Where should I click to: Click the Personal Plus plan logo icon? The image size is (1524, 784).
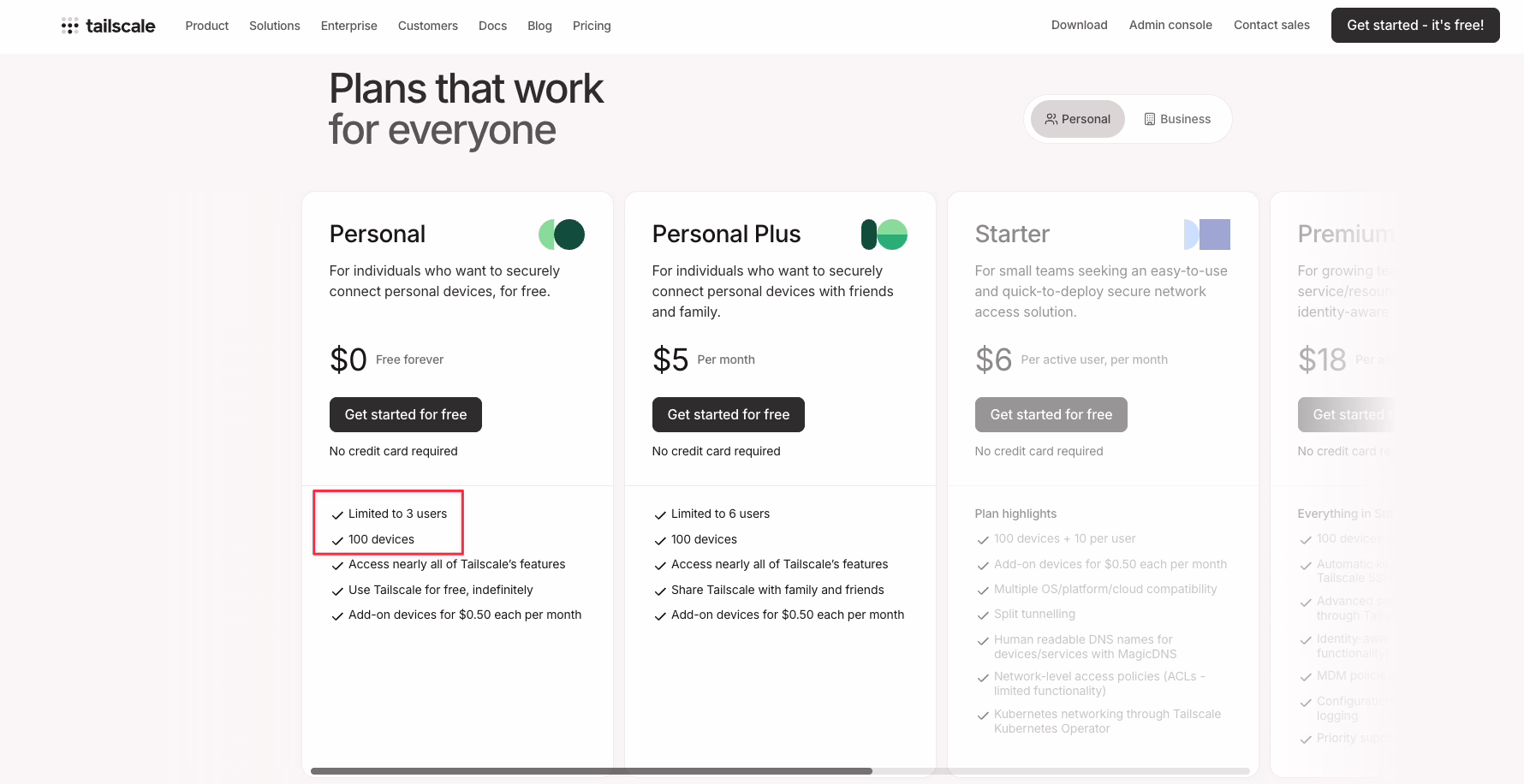pyautogui.click(x=884, y=235)
